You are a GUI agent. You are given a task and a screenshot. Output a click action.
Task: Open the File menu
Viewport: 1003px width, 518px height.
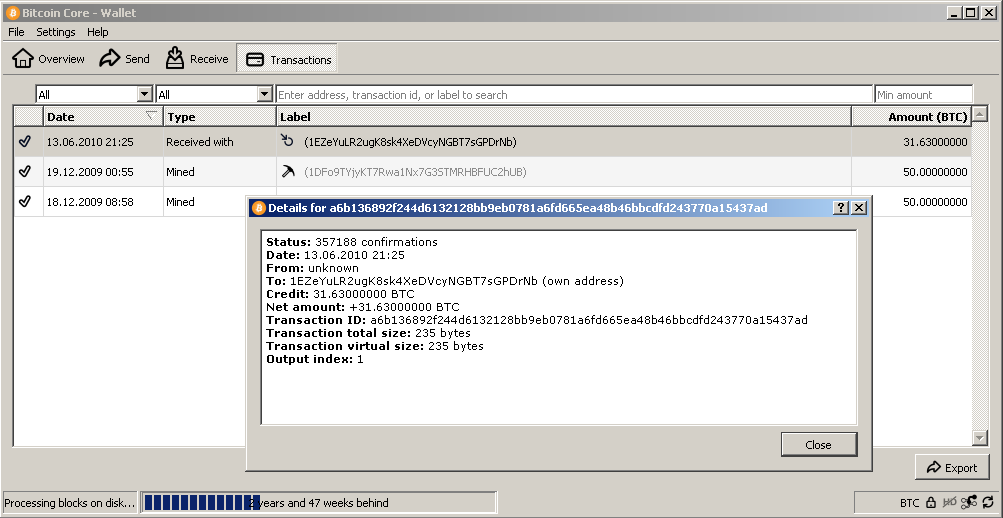coord(17,32)
